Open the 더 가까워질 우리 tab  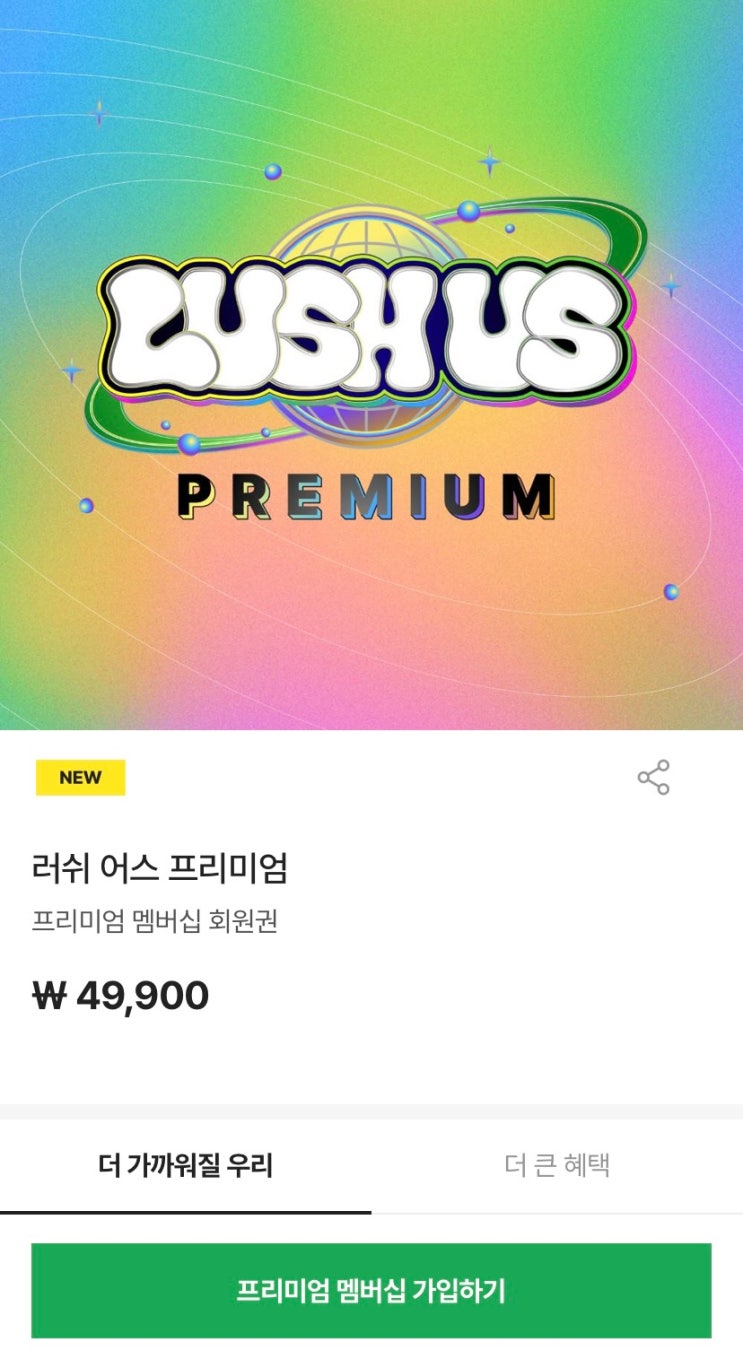tap(186, 1165)
